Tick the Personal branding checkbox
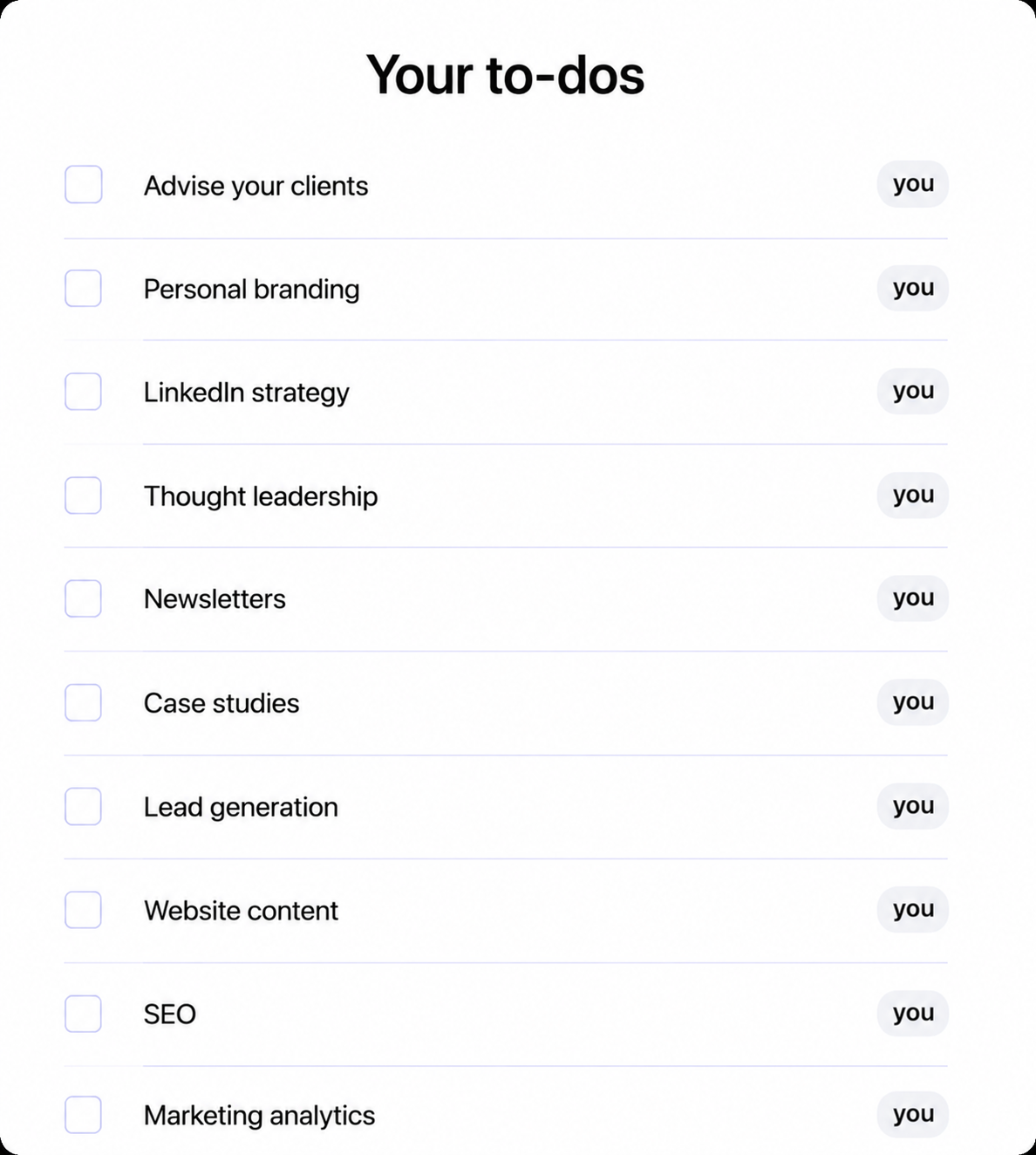The height and width of the screenshot is (1155, 1036). tap(84, 288)
